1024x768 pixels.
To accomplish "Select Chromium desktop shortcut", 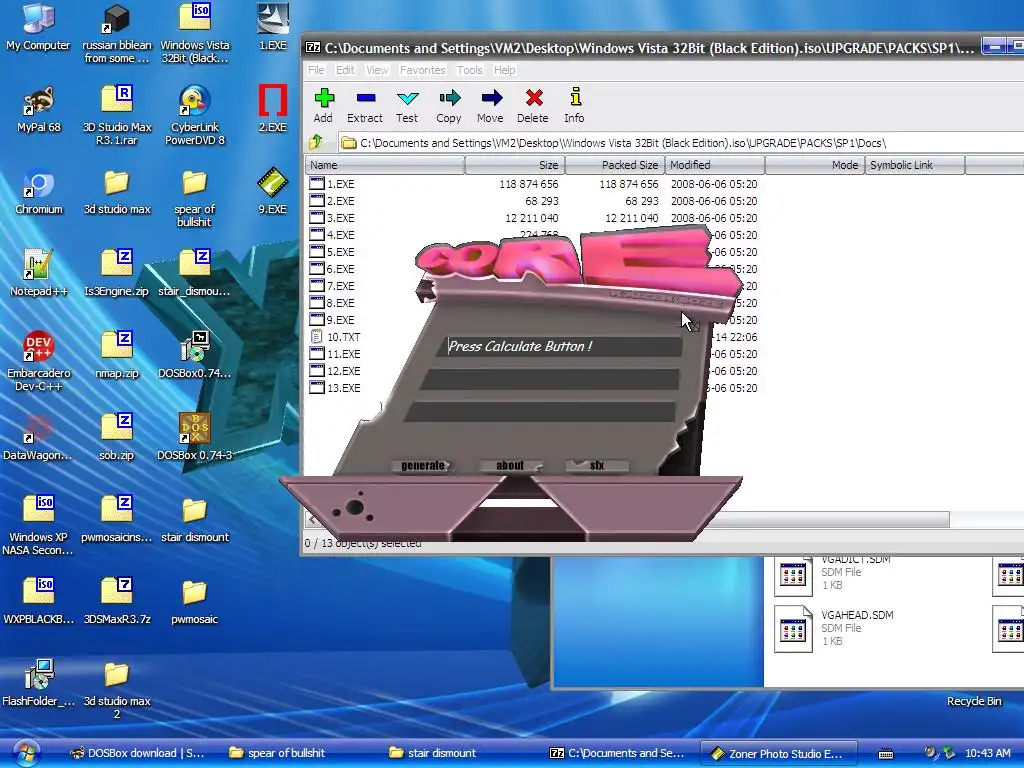I will pos(38,191).
